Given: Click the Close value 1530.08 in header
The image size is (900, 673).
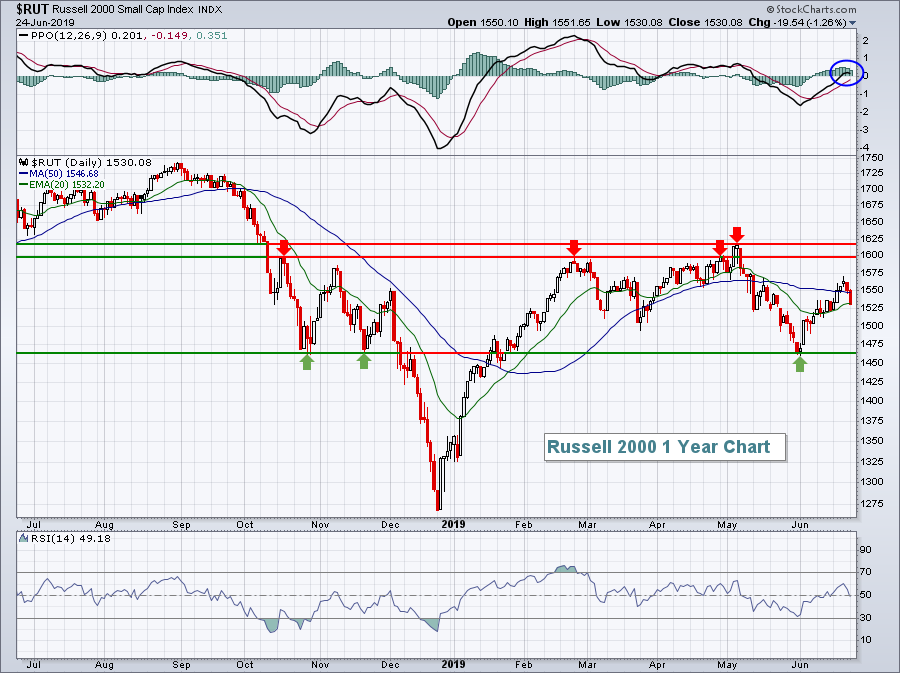Looking at the screenshot, I should [x=721, y=22].
